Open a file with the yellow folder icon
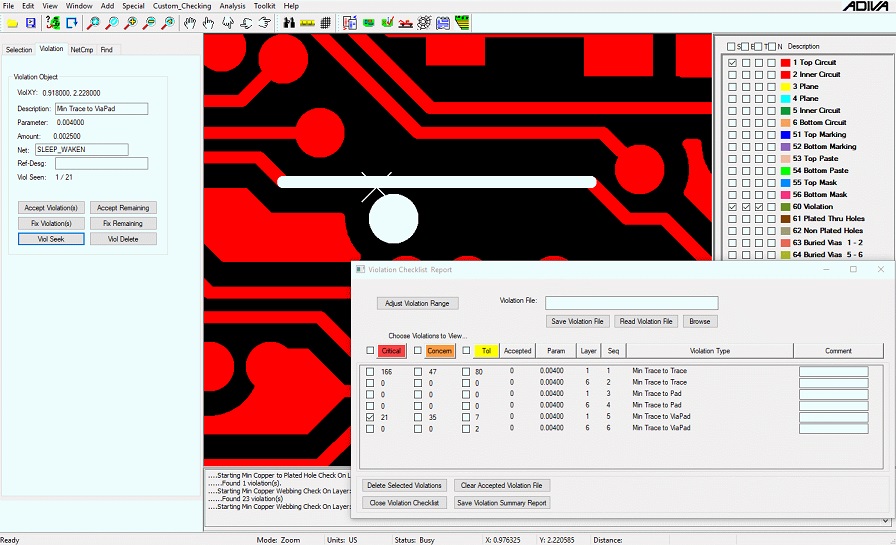The width and height of the screenshot is (896, 545). tap(13, 23)
